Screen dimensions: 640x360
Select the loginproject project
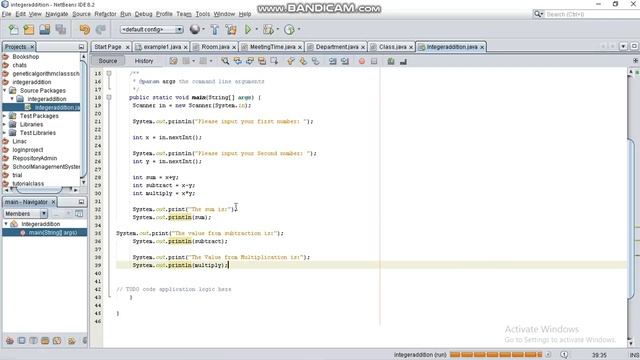(27, 150)
